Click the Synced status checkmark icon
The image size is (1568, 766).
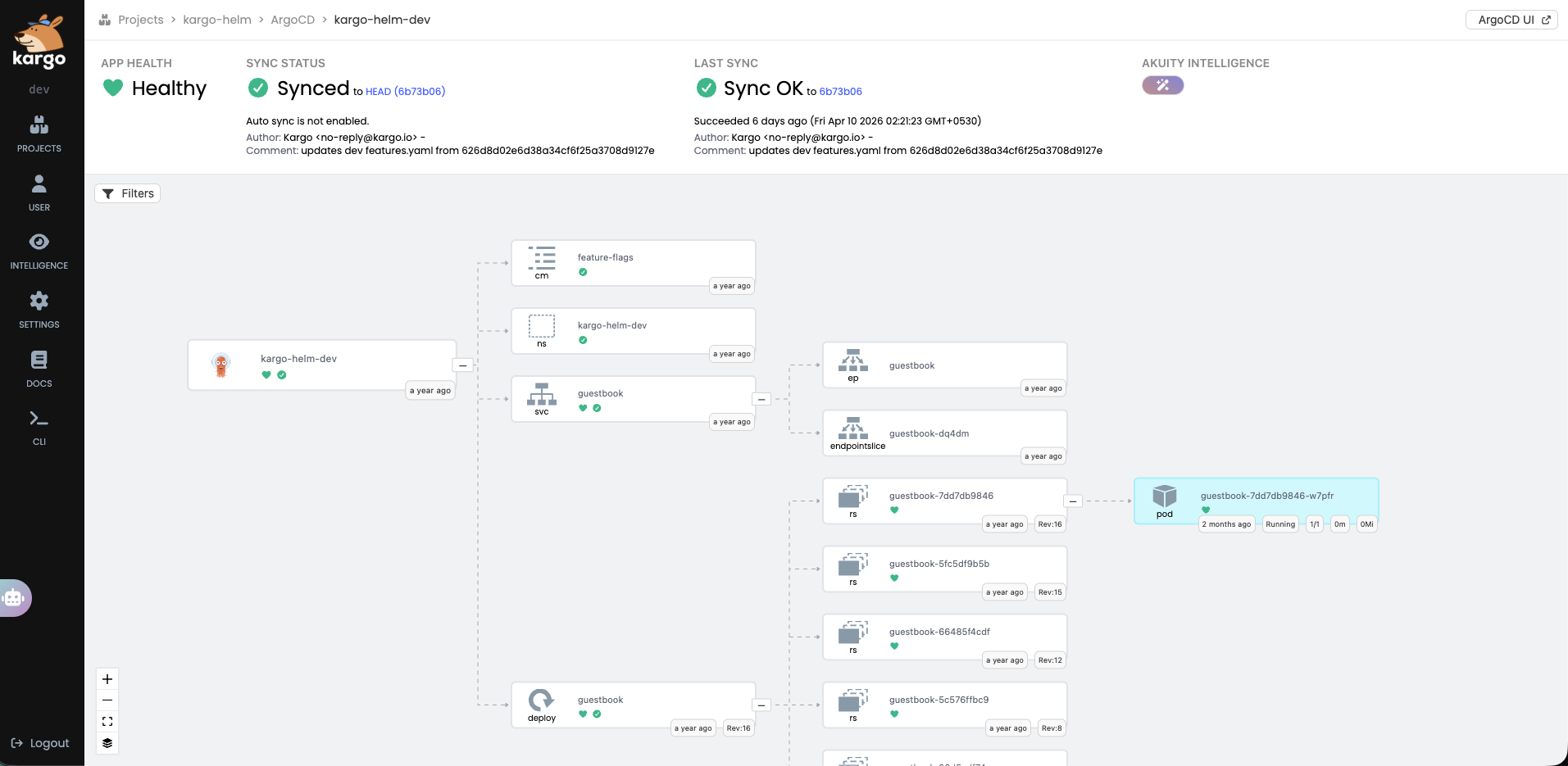(258, 88)
